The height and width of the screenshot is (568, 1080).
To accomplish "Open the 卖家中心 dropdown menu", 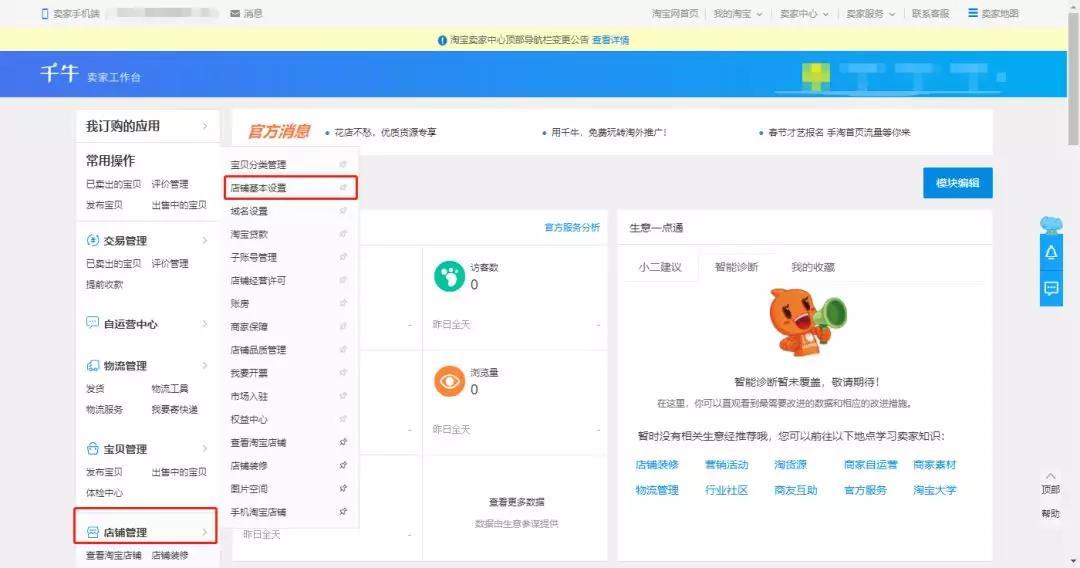I will click(x=804, y=14).
